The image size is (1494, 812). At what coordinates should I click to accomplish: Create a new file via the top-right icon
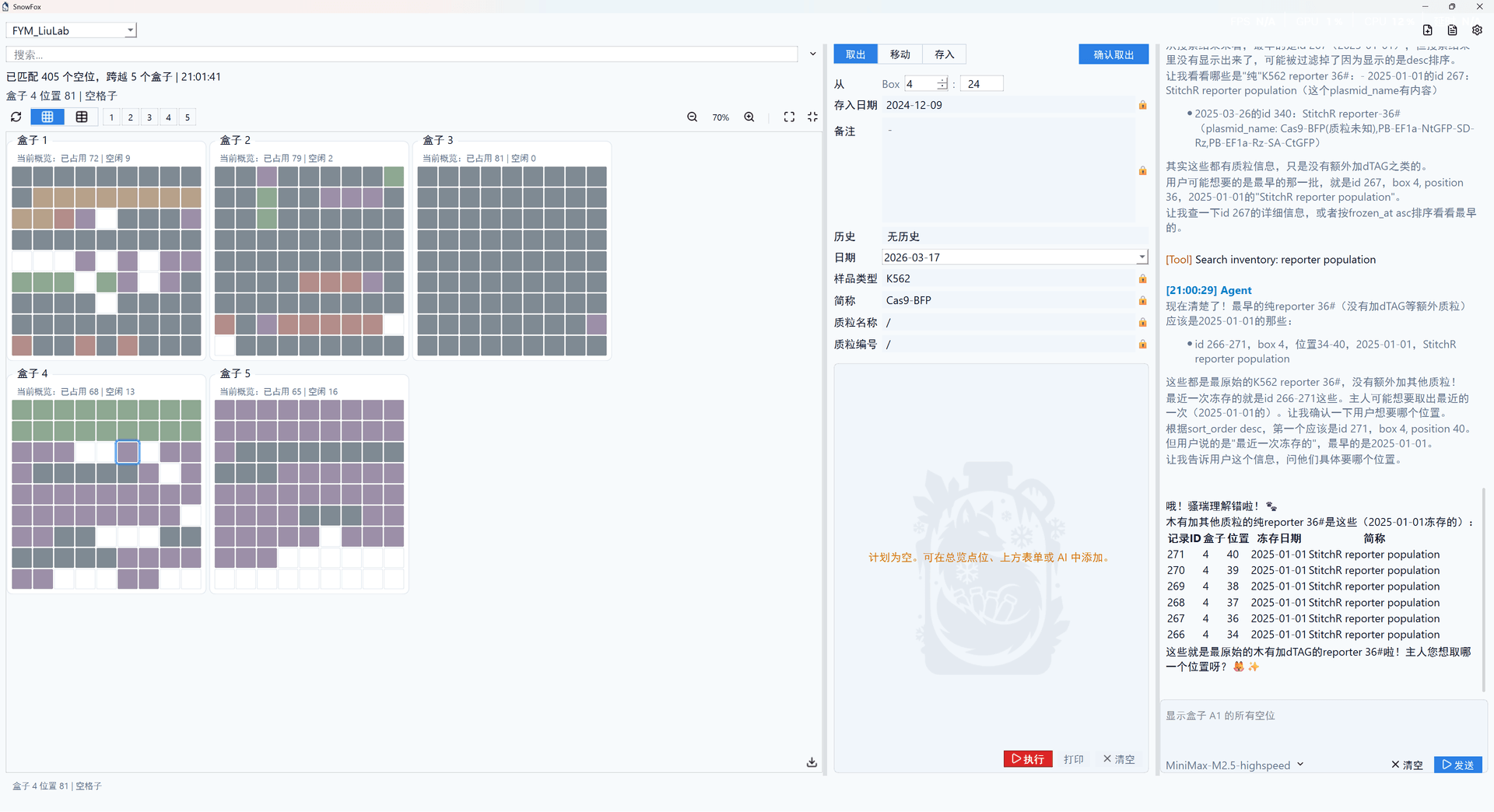point(1428,30)
